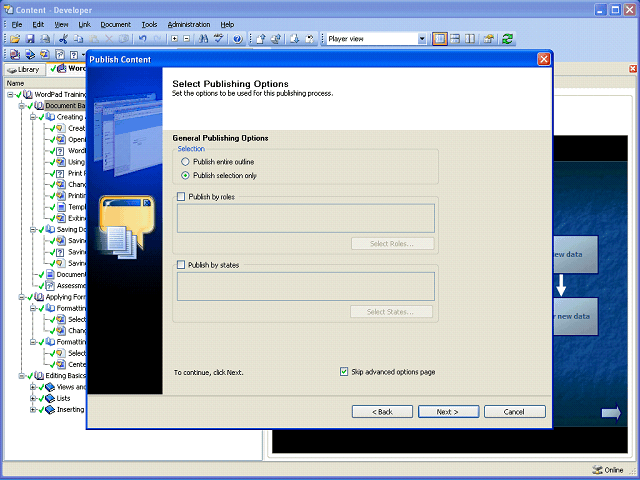Click the Check In document icon
Image resolution: width=640 pixels, height=480 pixels.
point(261,39)
